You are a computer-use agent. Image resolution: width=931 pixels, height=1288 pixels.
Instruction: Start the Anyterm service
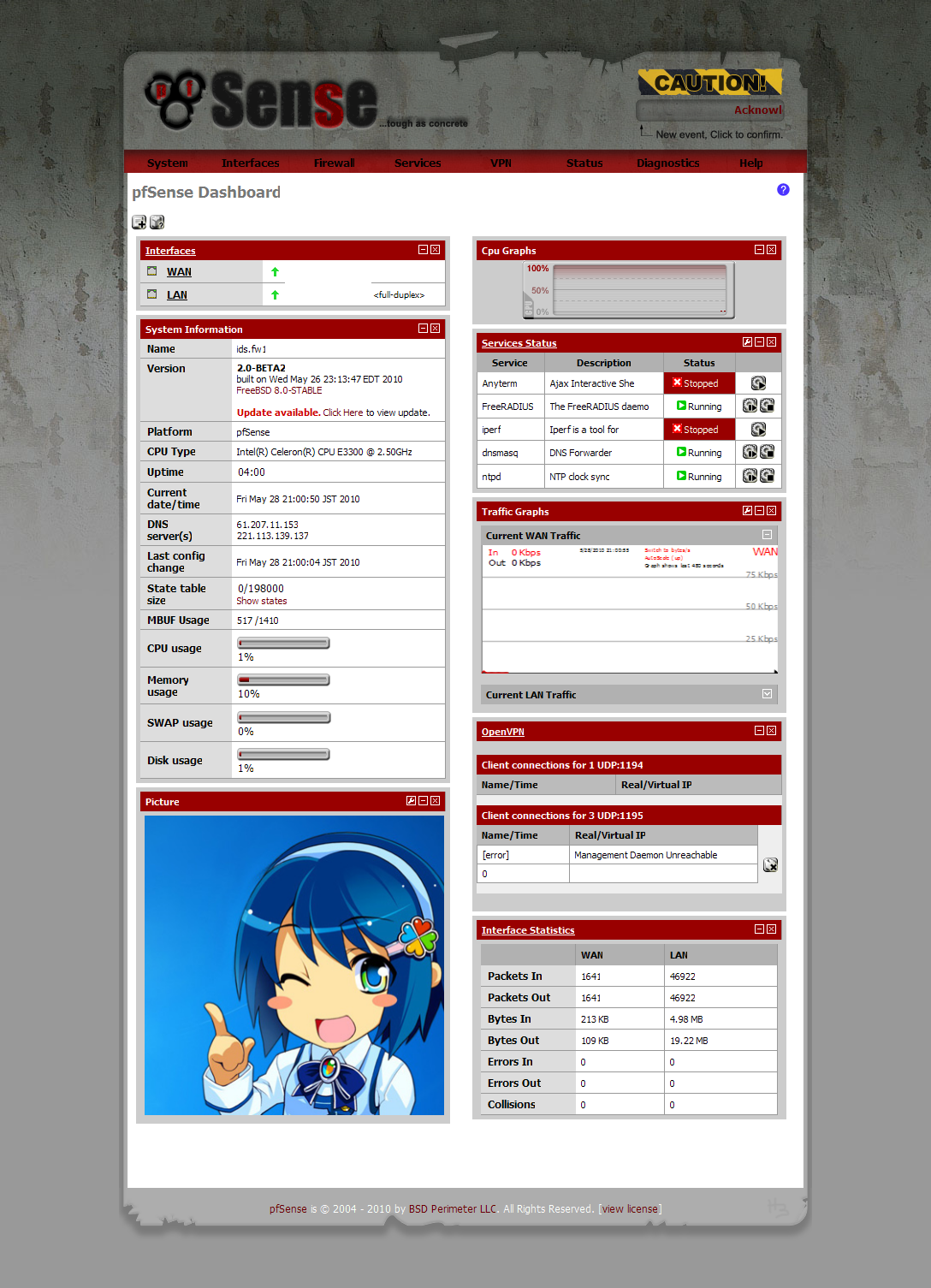pyautogui.click(x=758, y=383)
